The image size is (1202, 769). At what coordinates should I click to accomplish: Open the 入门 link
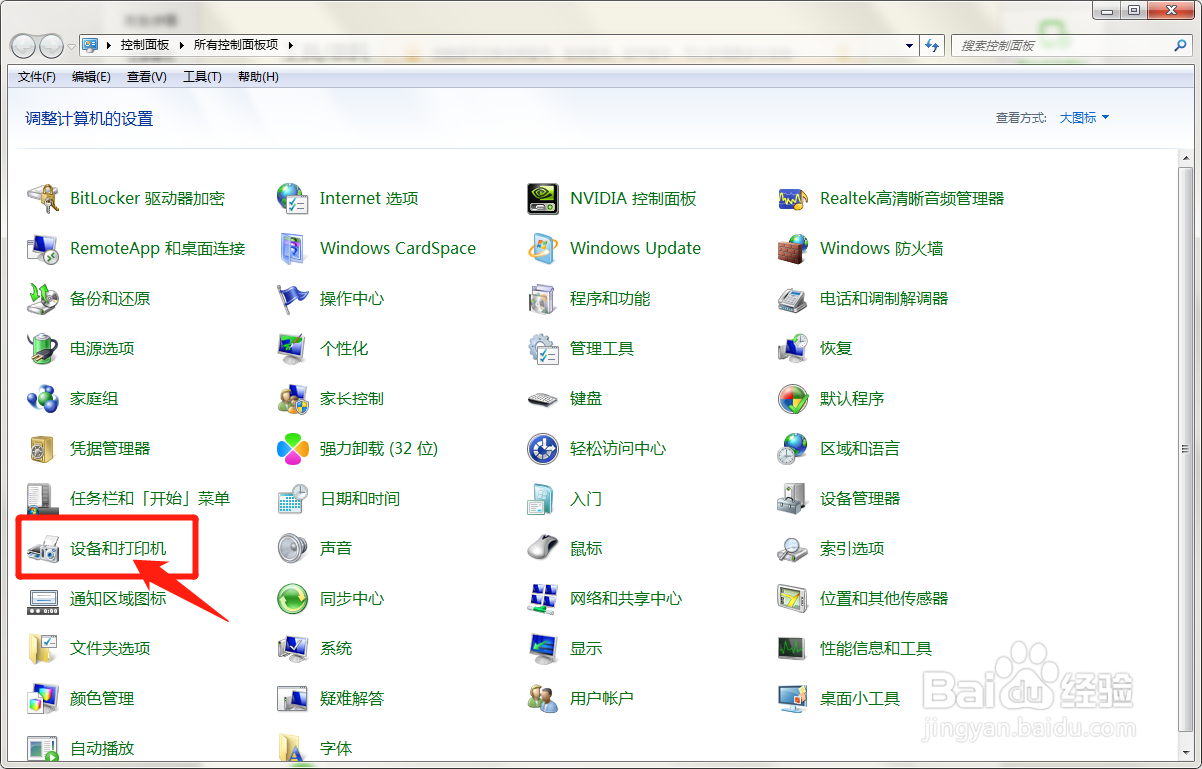pos(586,498)
